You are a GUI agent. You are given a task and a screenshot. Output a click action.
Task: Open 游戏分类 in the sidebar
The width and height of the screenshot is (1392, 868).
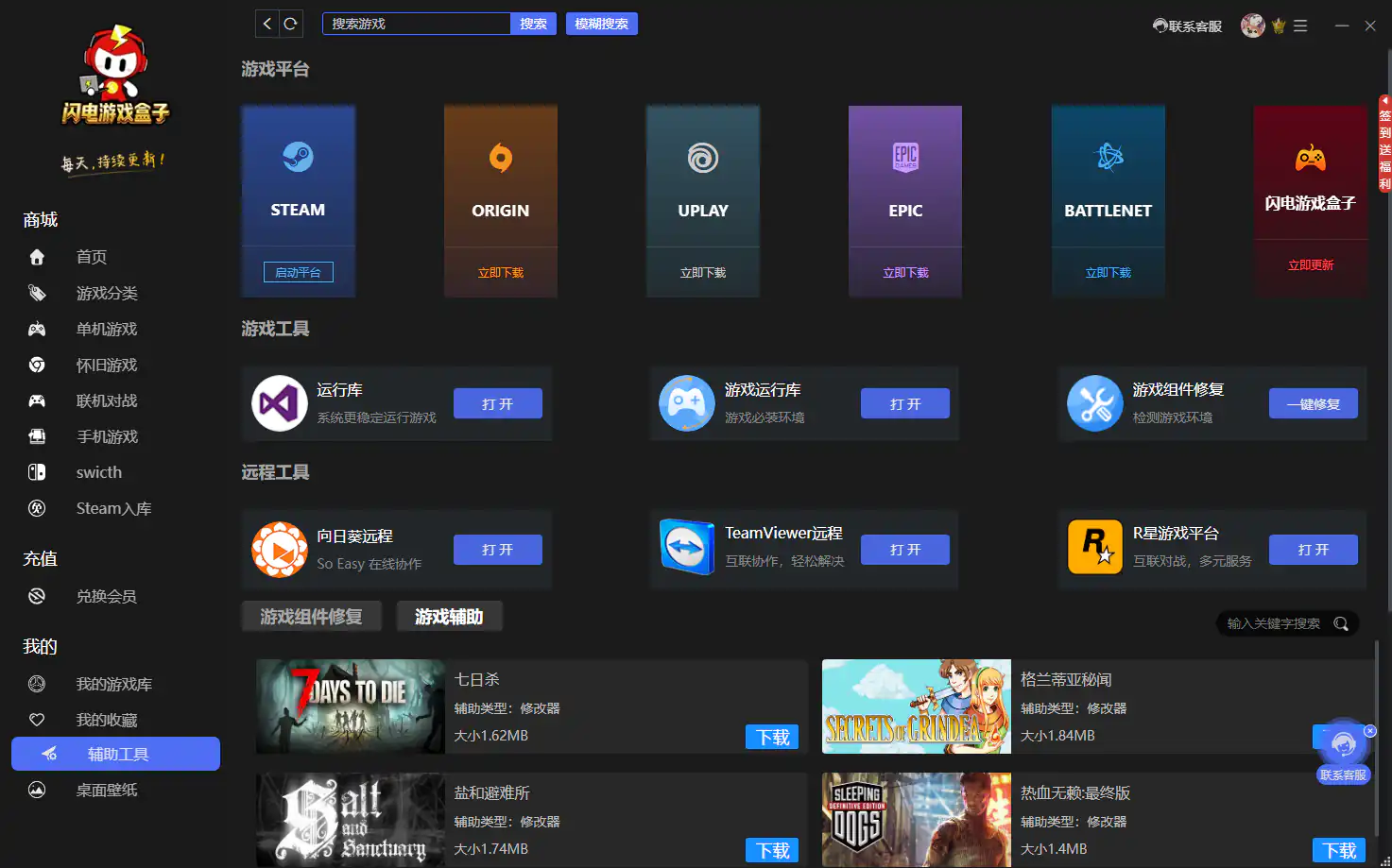pos(107,293)
